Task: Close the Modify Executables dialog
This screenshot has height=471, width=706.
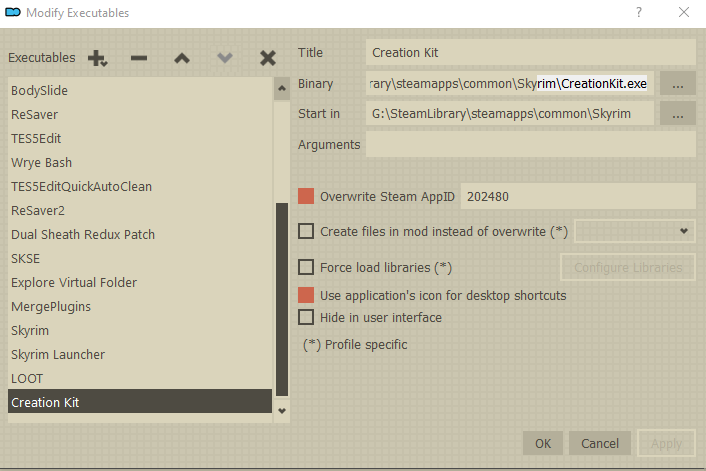Action: [683, 13]
